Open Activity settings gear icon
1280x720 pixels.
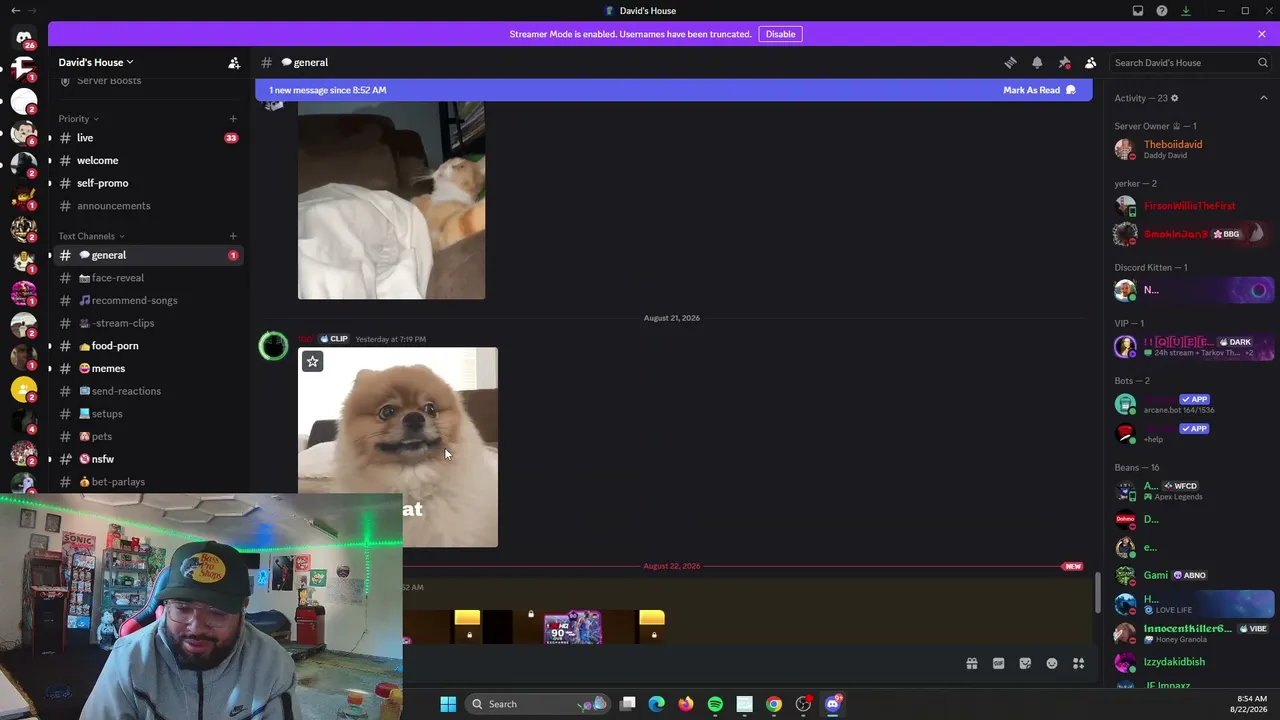pyautogui.click(x=1175, y=98)
